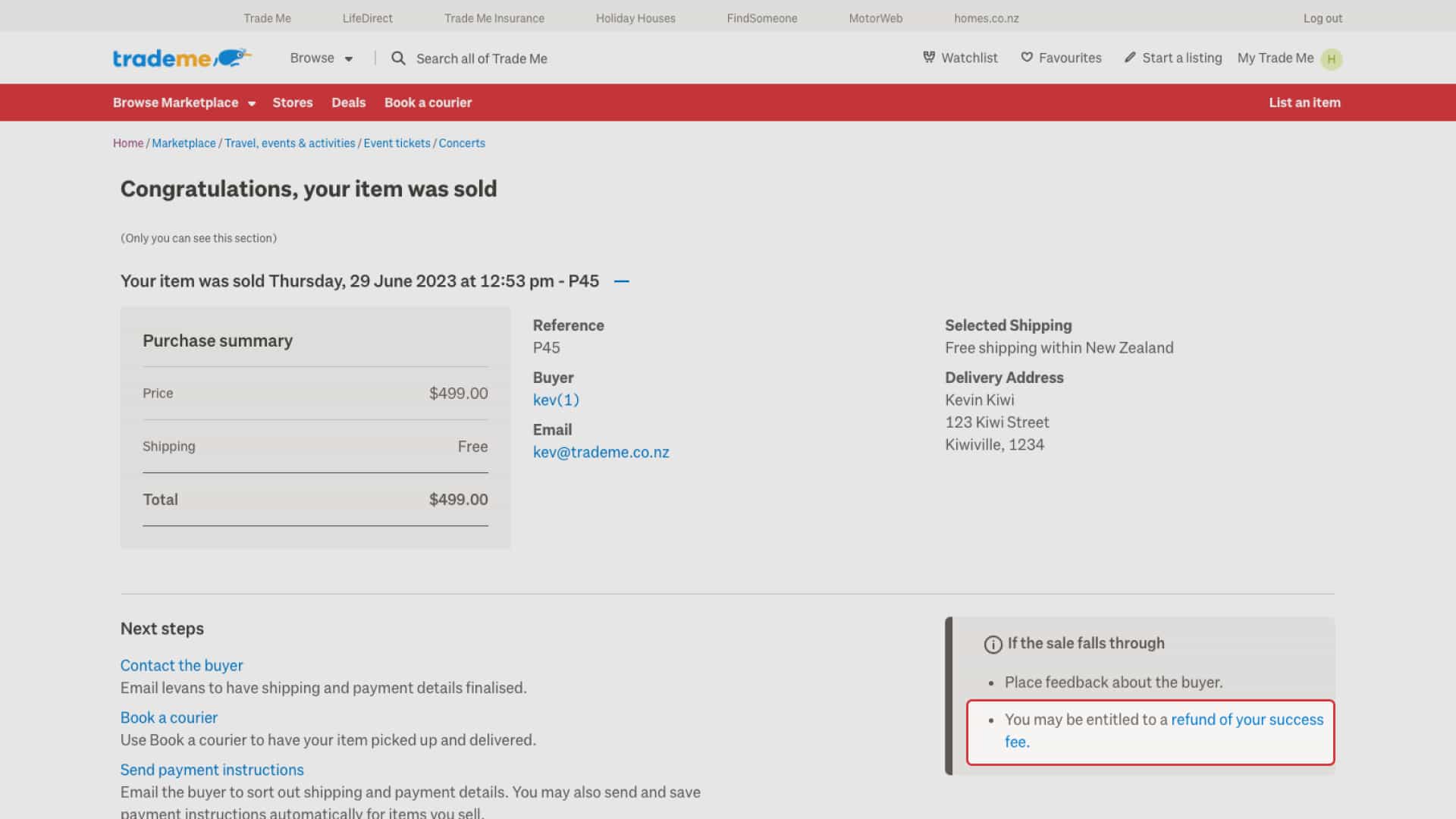Open homes.co.nz link
This screenshot has width=1456, height=819.
(987, 18)
